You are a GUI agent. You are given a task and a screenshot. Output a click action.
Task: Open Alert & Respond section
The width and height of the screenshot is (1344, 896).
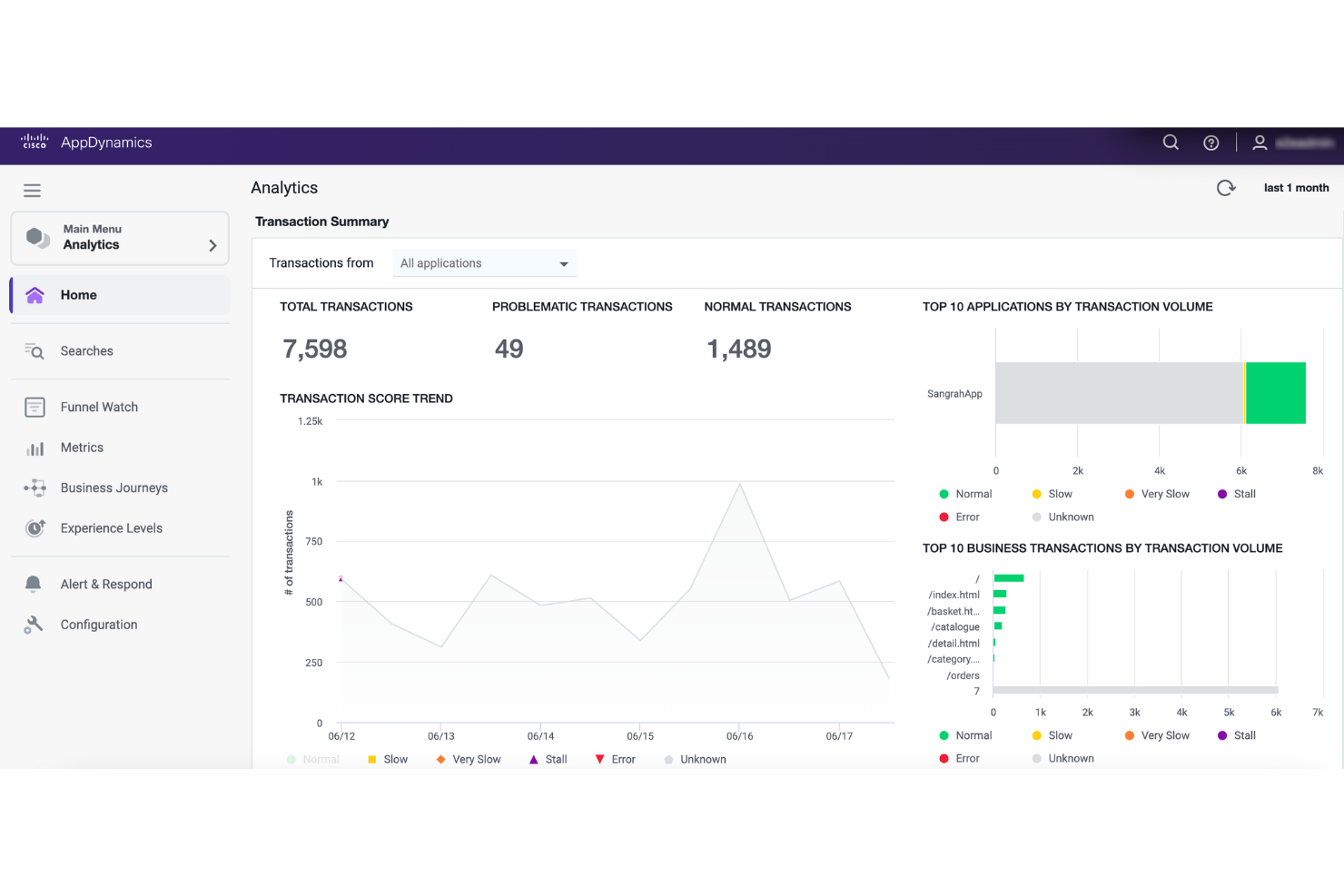[106, 585]
